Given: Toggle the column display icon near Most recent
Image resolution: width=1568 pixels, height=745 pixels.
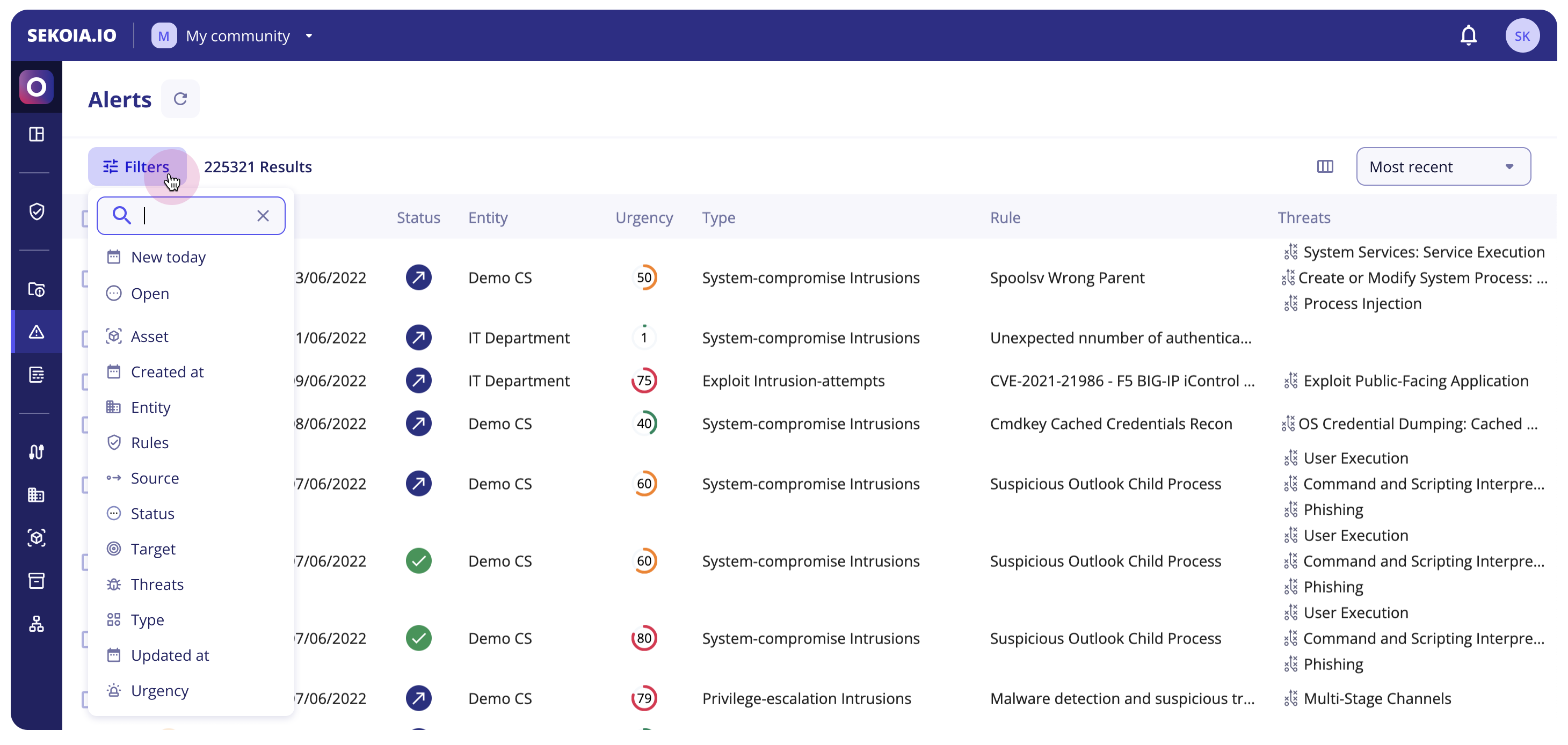Looking at the screenshot, I should pos(1326,166).
